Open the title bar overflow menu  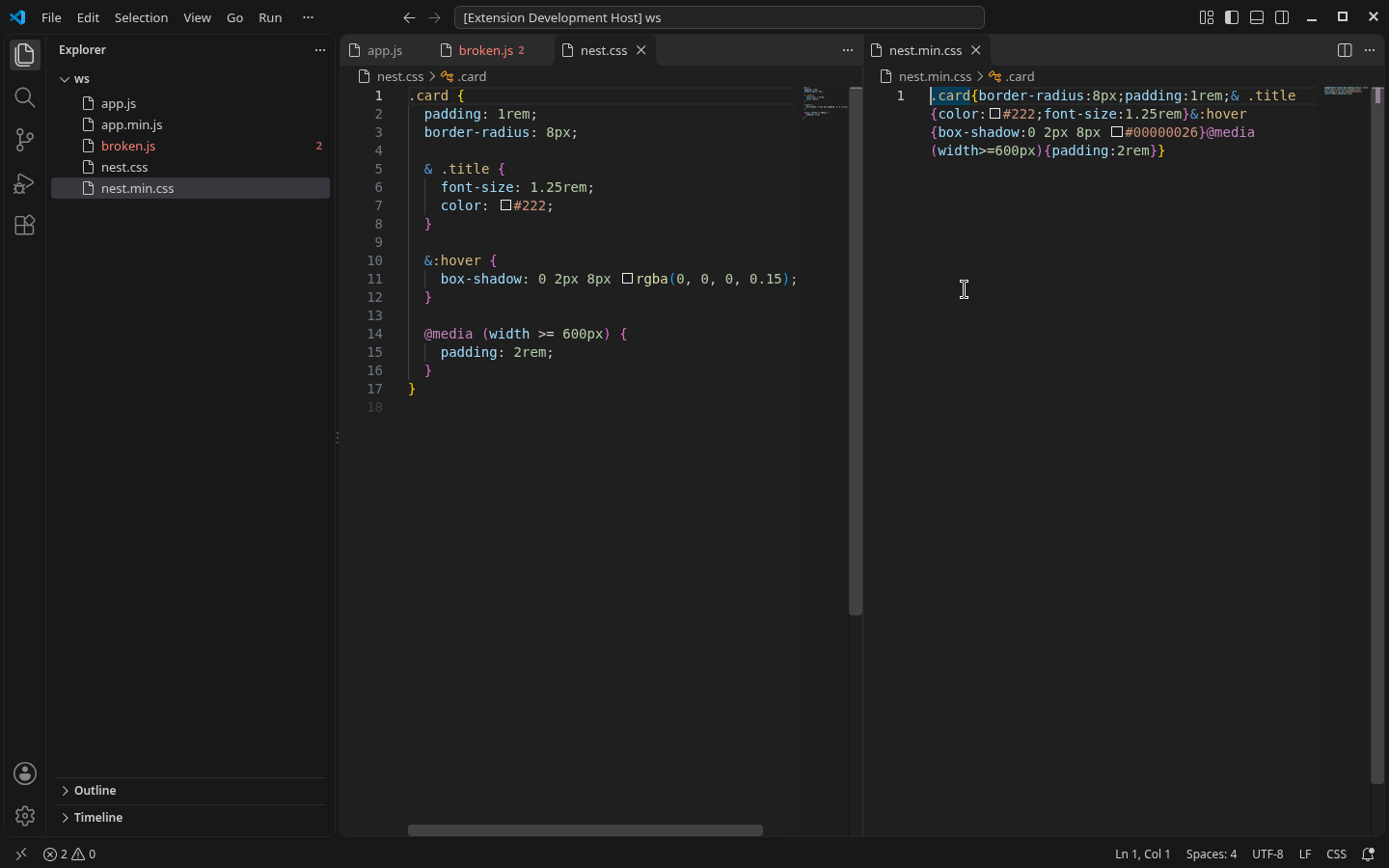[x=309, y=17]
